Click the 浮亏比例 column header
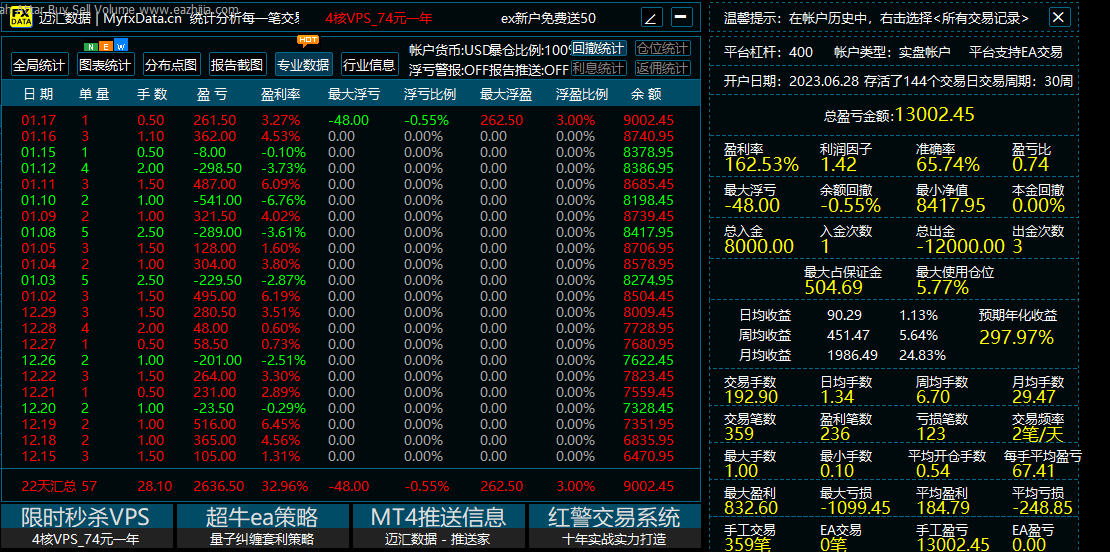 click(x=430, y=93)
